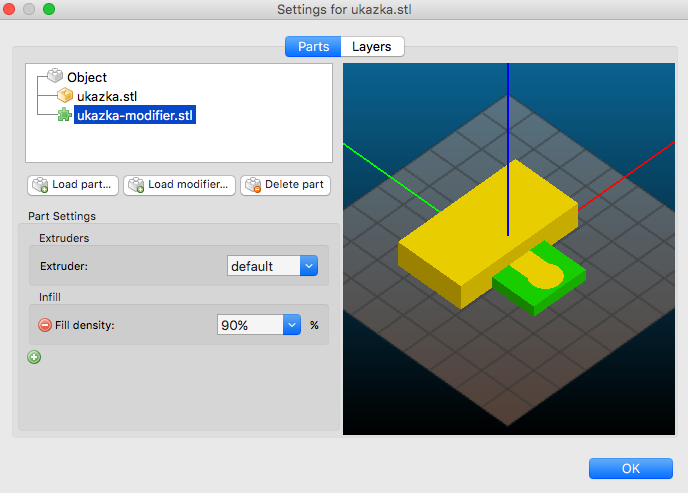Click the Delete part brick icon
Image resolution: width=688 pixels, height=493 pixels.
click(252, 185)
